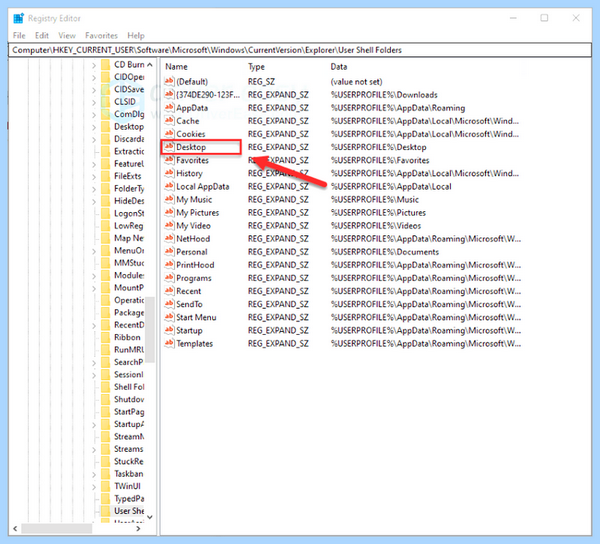Expand the MenuOr key arrow
Viewport: 600px width, 544px height.
pos(94,251)
